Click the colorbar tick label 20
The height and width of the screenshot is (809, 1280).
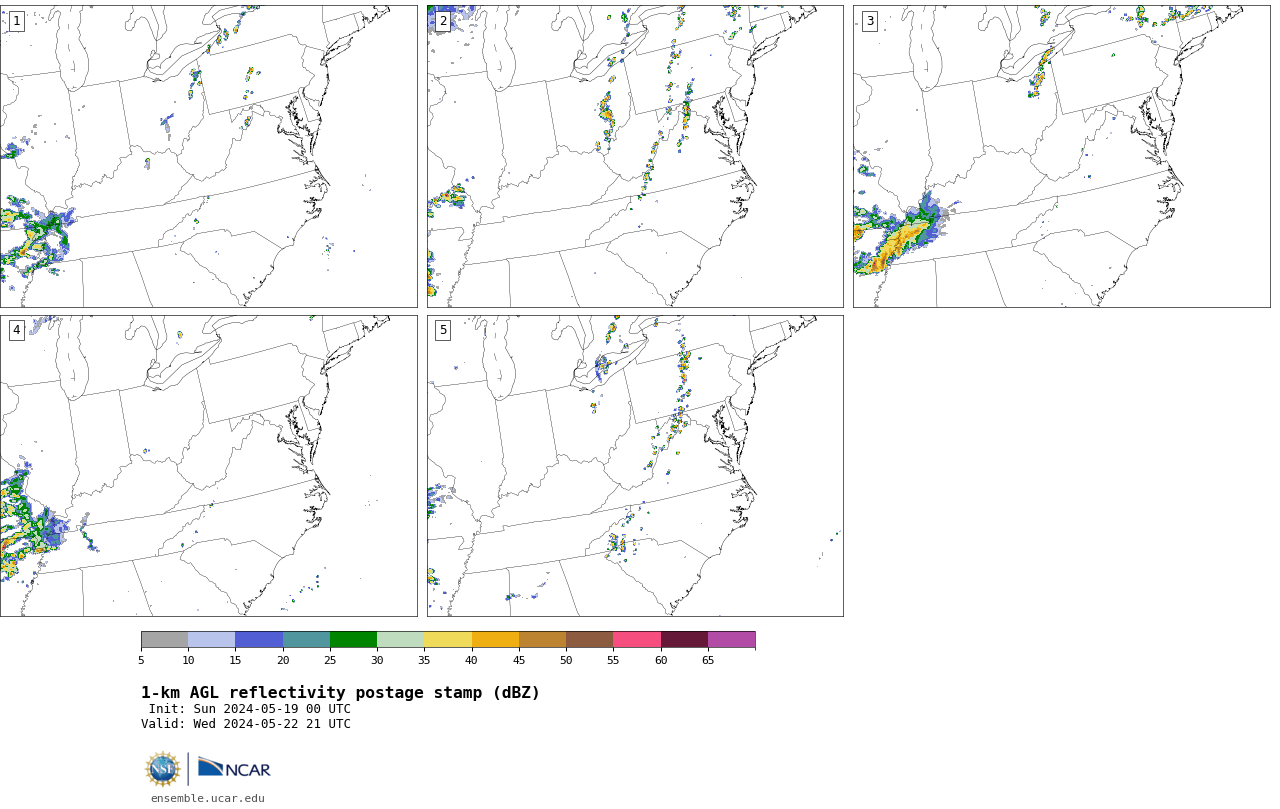283,660
